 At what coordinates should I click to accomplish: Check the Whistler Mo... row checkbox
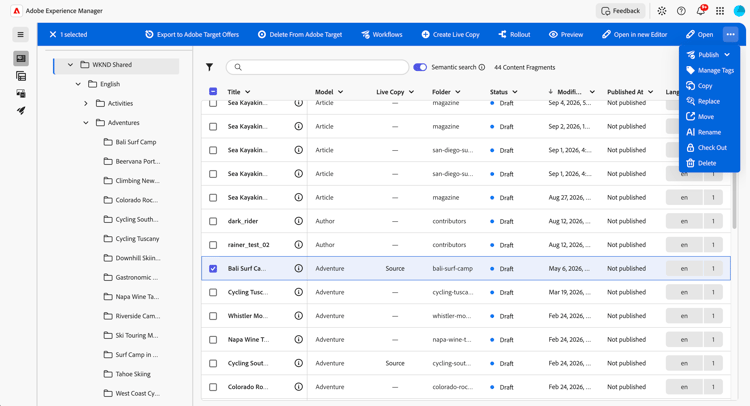pyautogui.click(x=213, y=316)
